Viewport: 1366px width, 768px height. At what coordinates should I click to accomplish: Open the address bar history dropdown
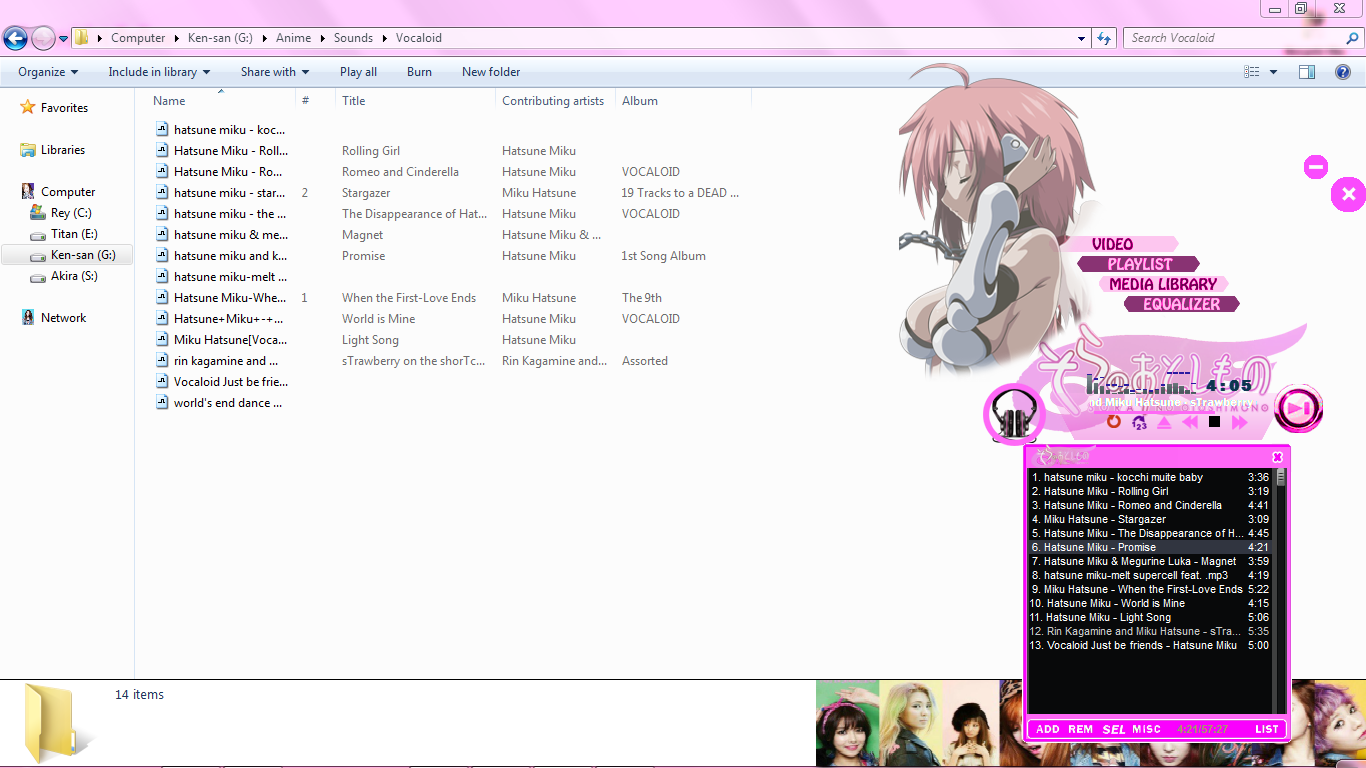point(1082,38)
